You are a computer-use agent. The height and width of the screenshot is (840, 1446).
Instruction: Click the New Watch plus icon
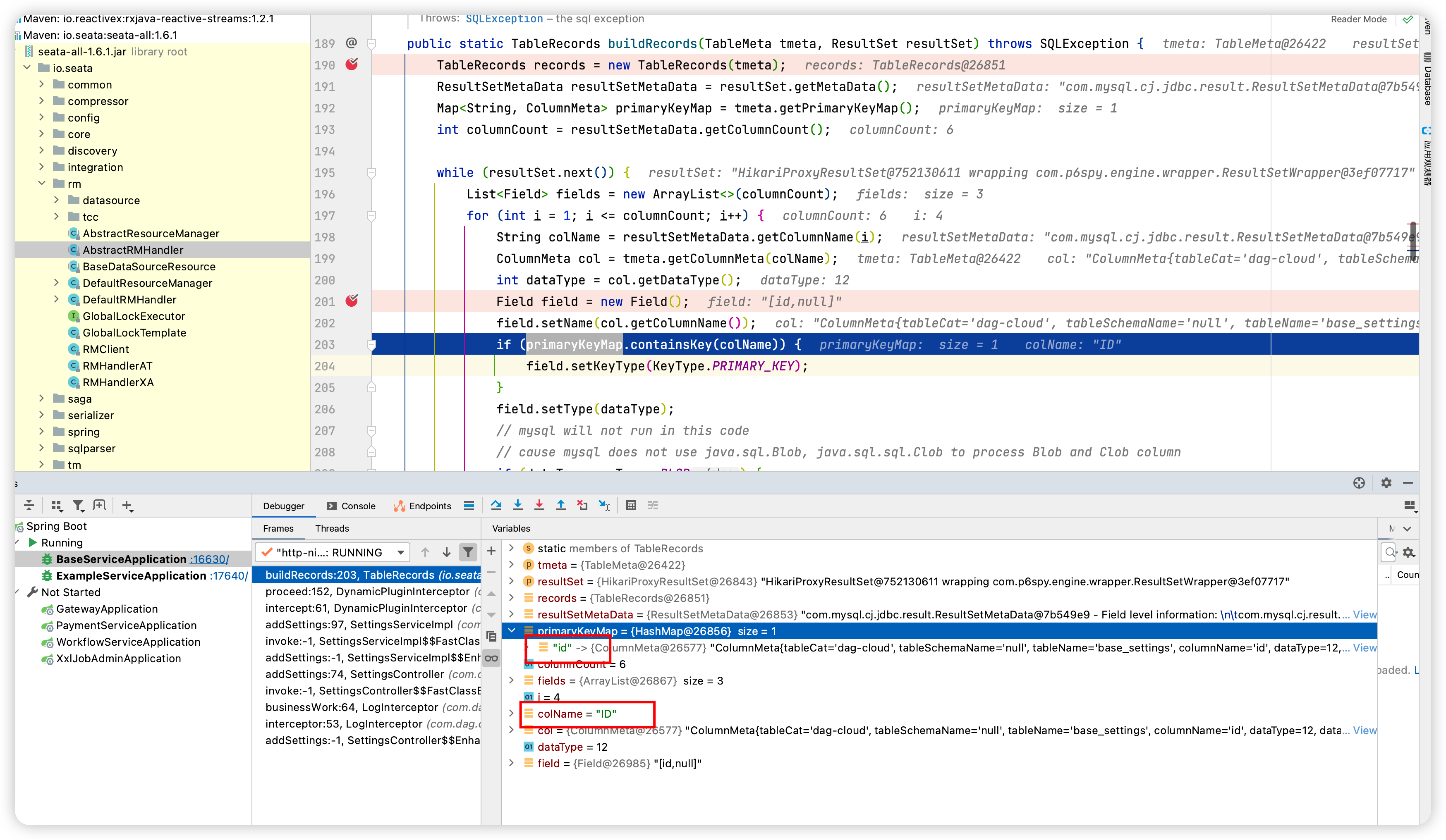click(491, 551)
